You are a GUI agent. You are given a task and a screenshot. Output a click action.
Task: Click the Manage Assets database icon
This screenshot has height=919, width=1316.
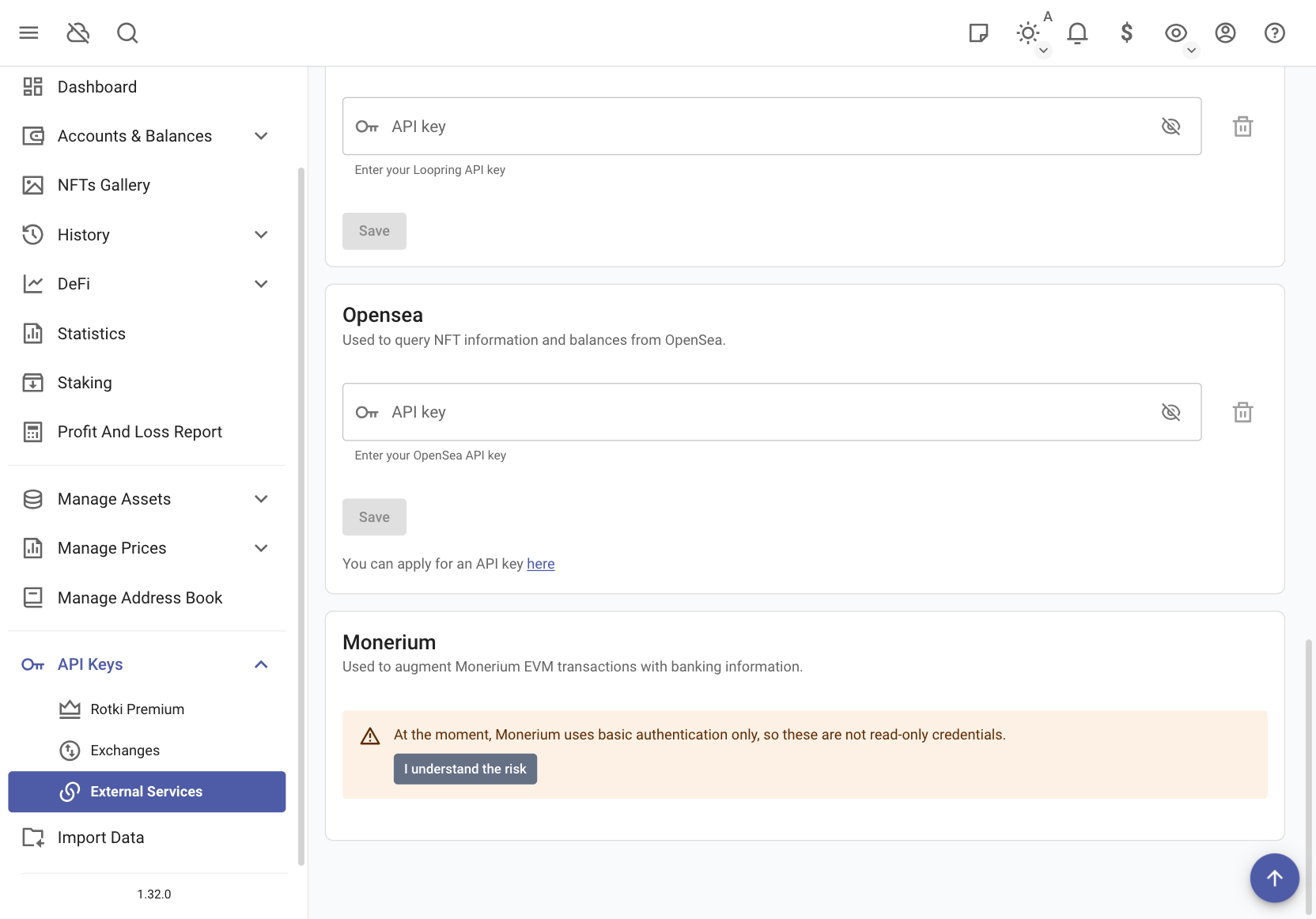point(33,499)
